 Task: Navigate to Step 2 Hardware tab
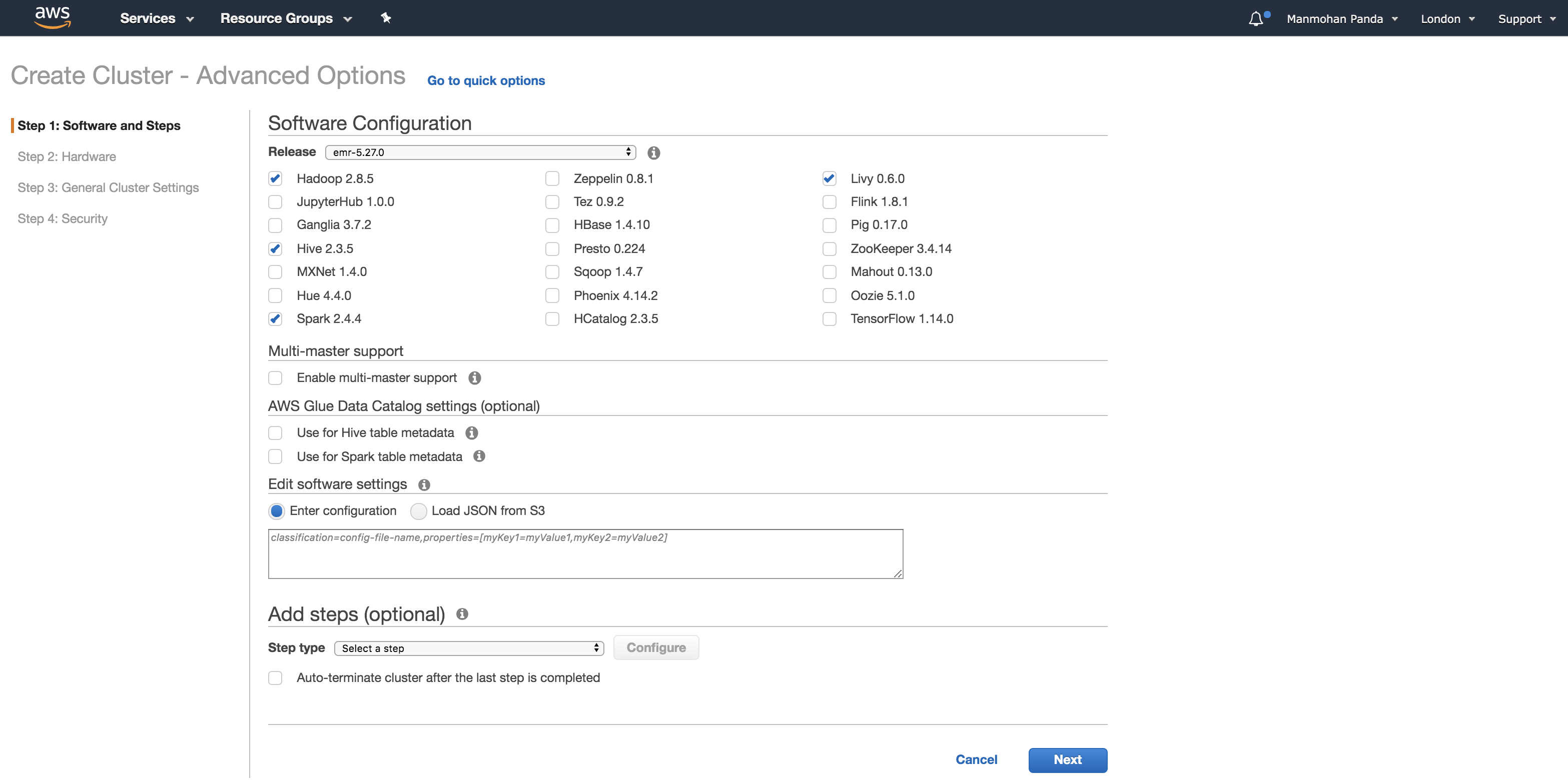(66, 156)
